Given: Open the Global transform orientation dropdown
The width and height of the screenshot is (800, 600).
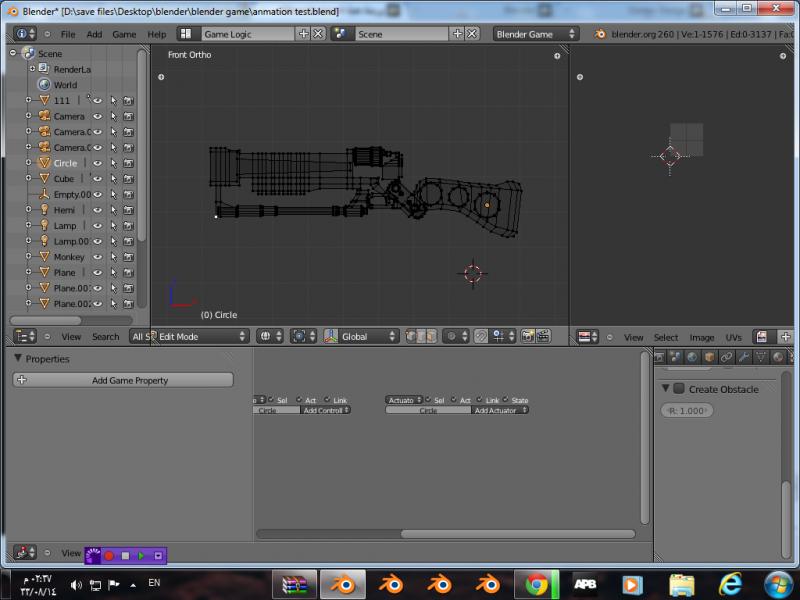Looking at the screenshot, I should pos(366,337).
